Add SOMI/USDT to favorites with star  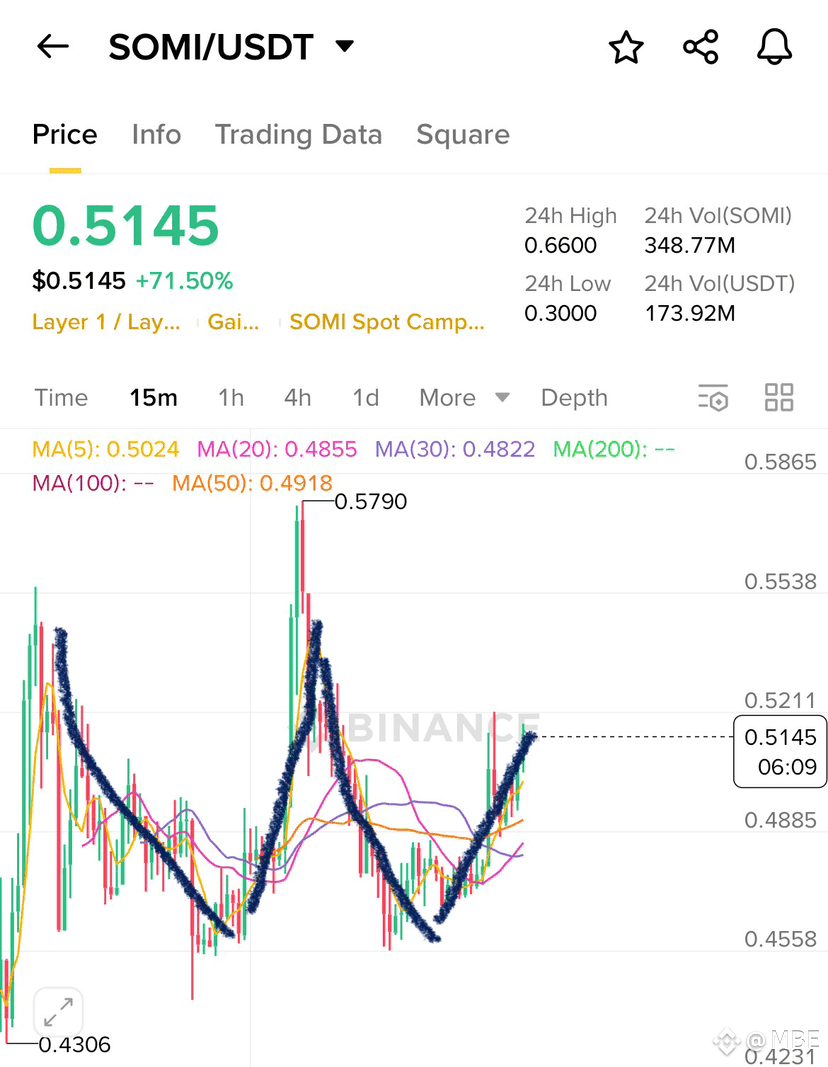point(625,47)
